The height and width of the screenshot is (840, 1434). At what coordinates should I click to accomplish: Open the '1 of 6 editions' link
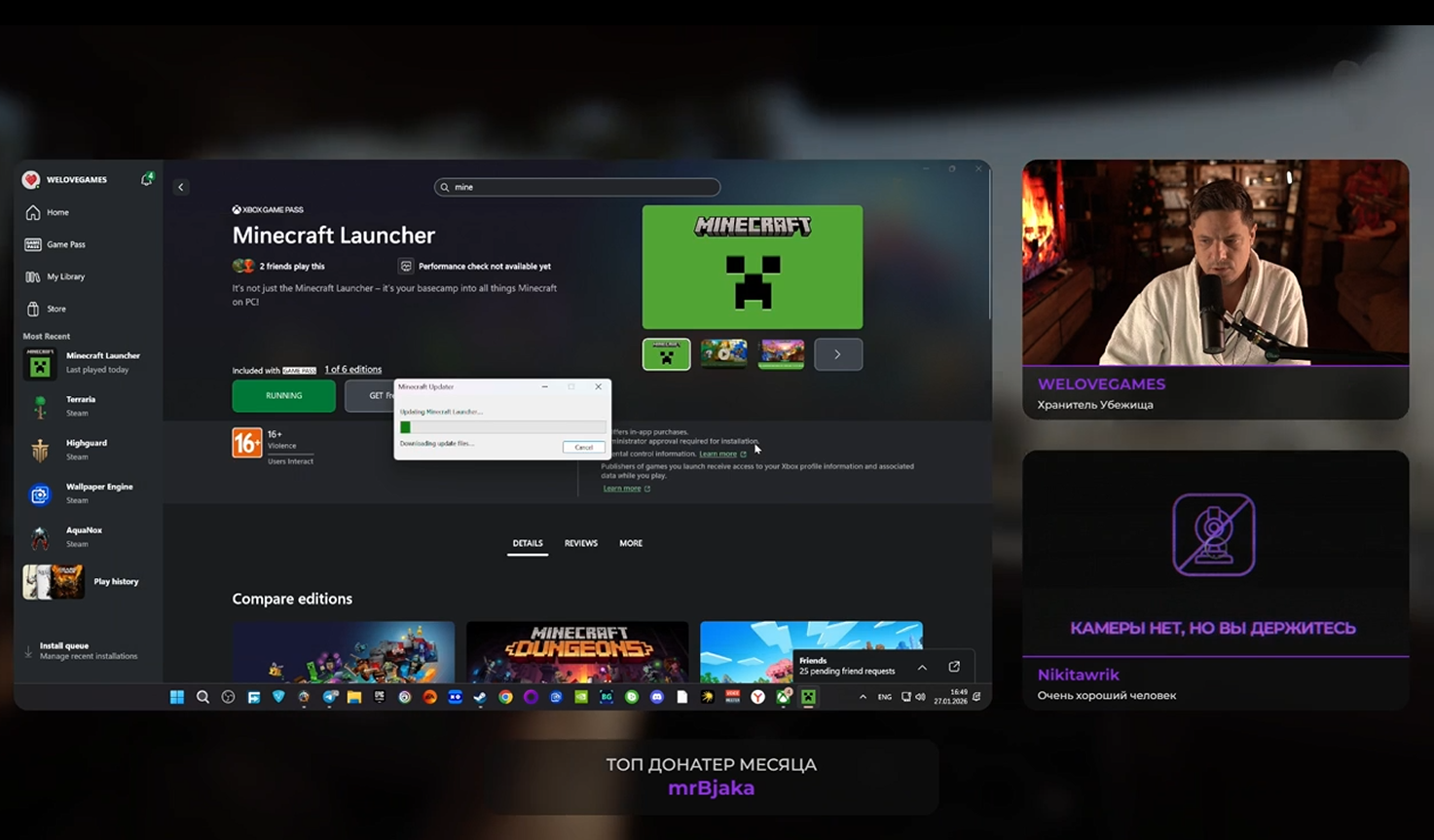tap(352, 370)
